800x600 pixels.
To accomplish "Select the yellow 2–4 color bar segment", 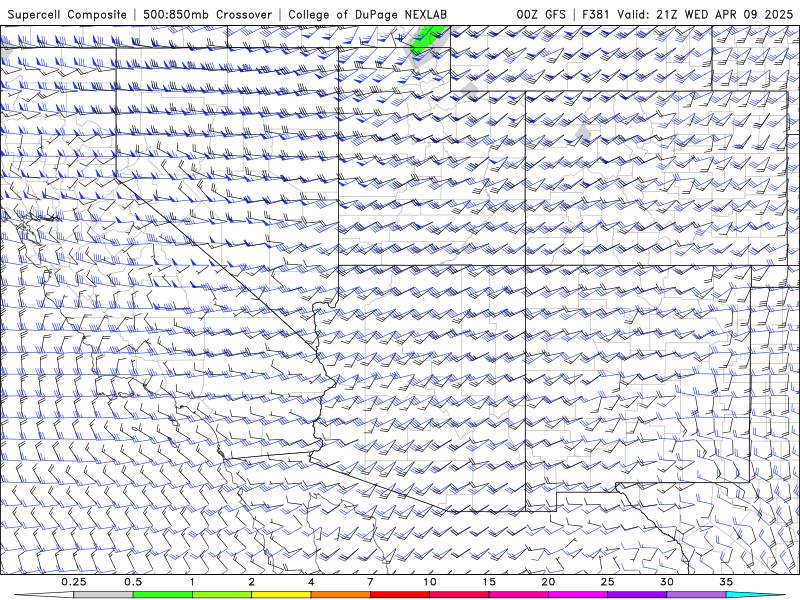I will 281,595.
